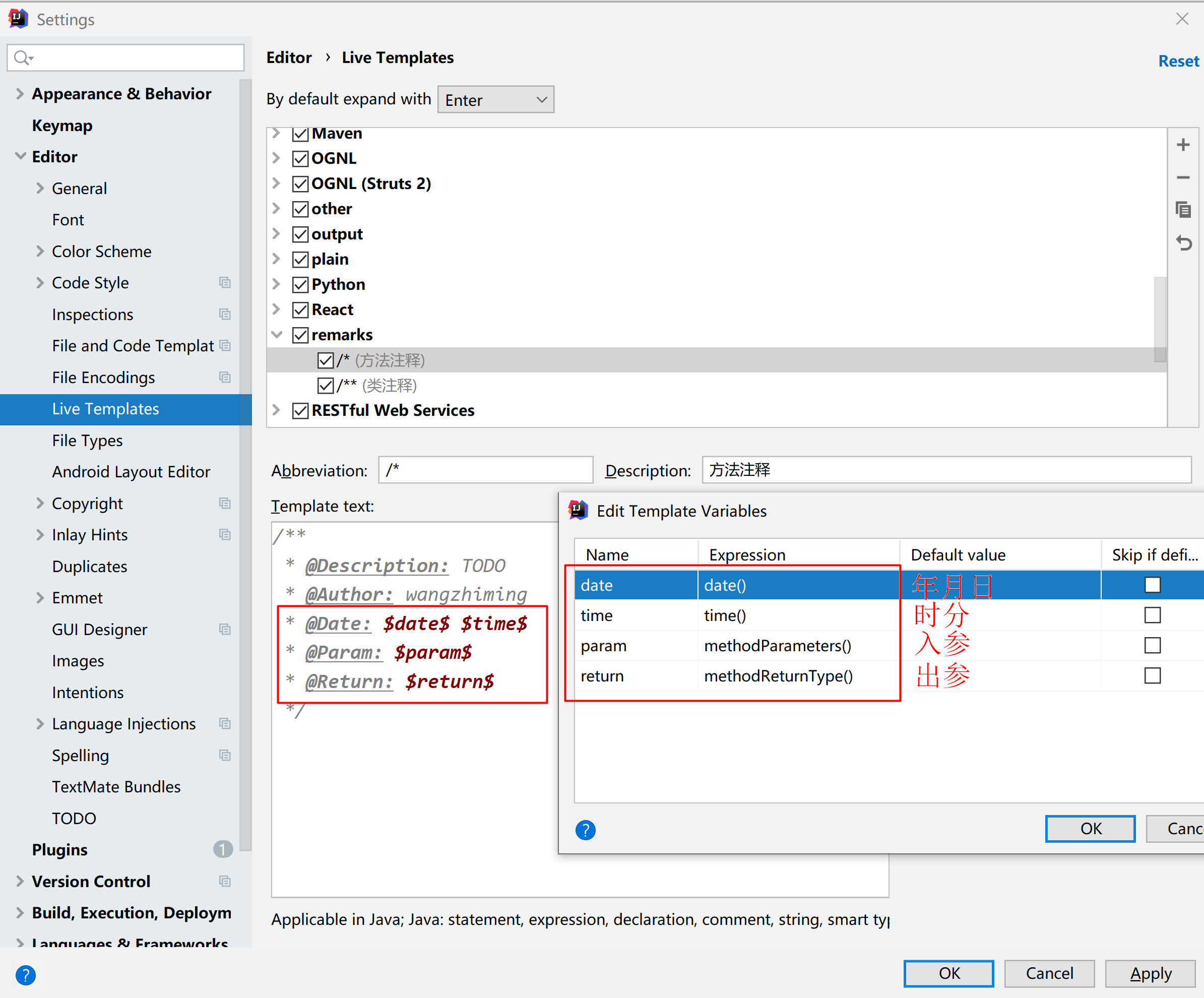Click the Reset link
This screenshot has height=998, width=1204.
1178,61
